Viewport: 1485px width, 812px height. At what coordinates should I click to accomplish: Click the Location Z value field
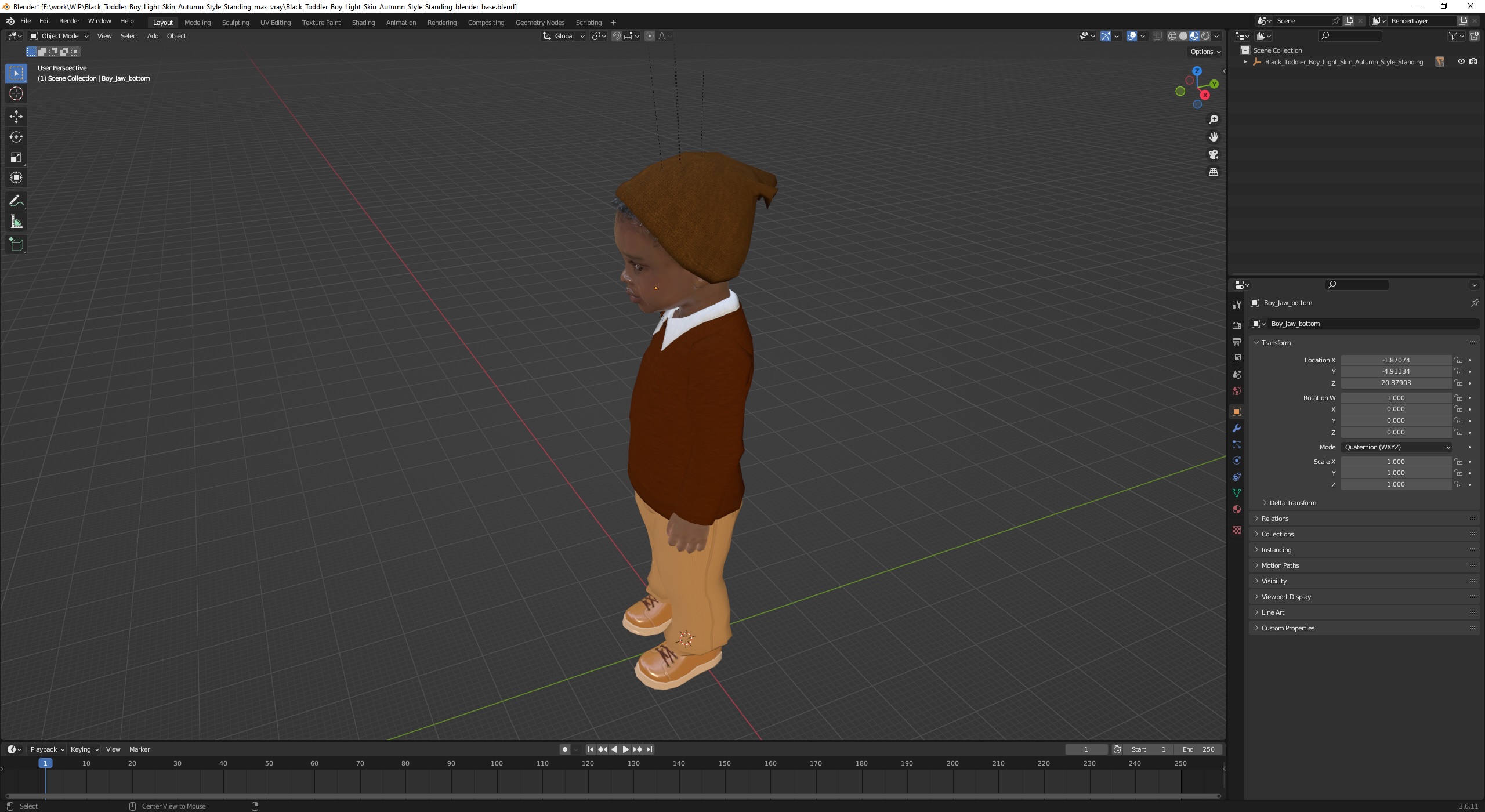pos(1396,383)
